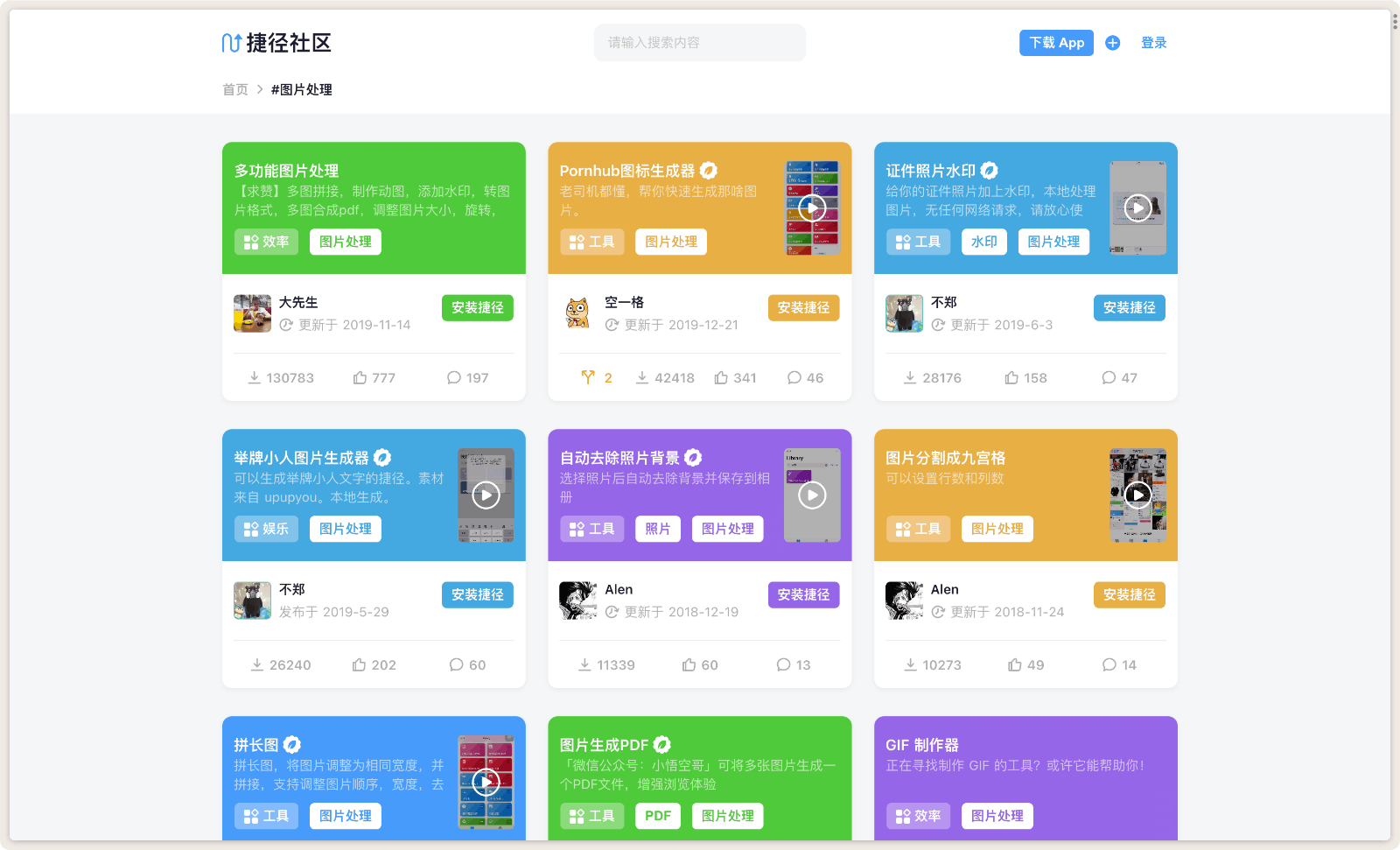This screenshot has height=850, width=1400.
Task: Install the 证件照片水印 shortcut via 安装捷径
Action: pos(1130,307)
